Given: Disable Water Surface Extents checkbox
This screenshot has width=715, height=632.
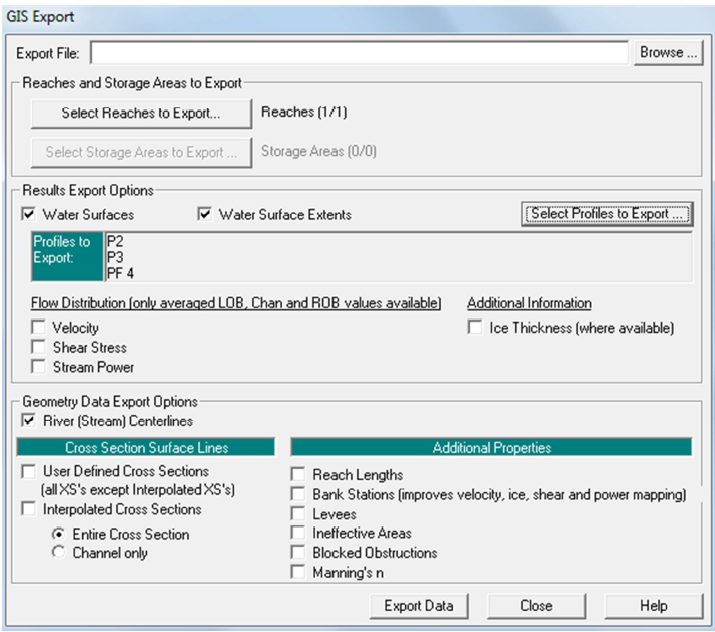Looking at the screenshot, I should [x=206, y=214].
